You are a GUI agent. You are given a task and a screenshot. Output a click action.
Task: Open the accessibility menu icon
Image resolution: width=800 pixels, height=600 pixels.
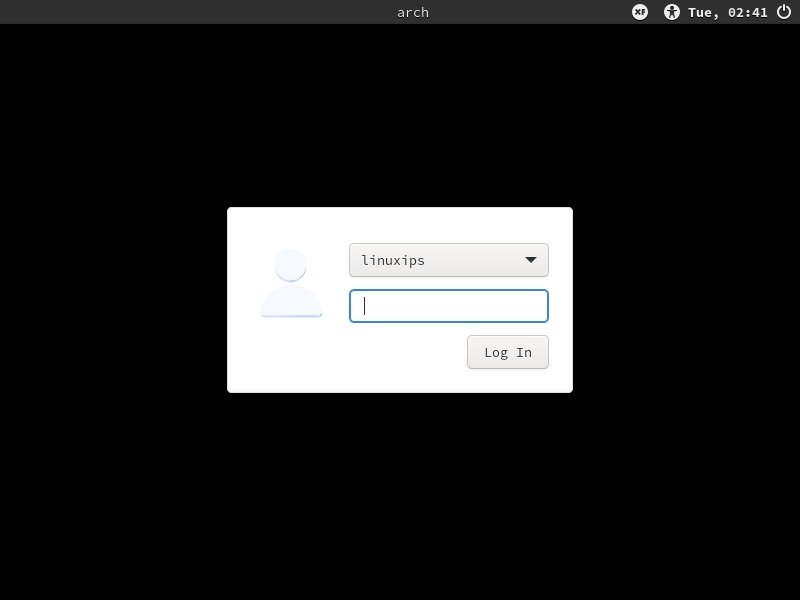tap(672, 12)
